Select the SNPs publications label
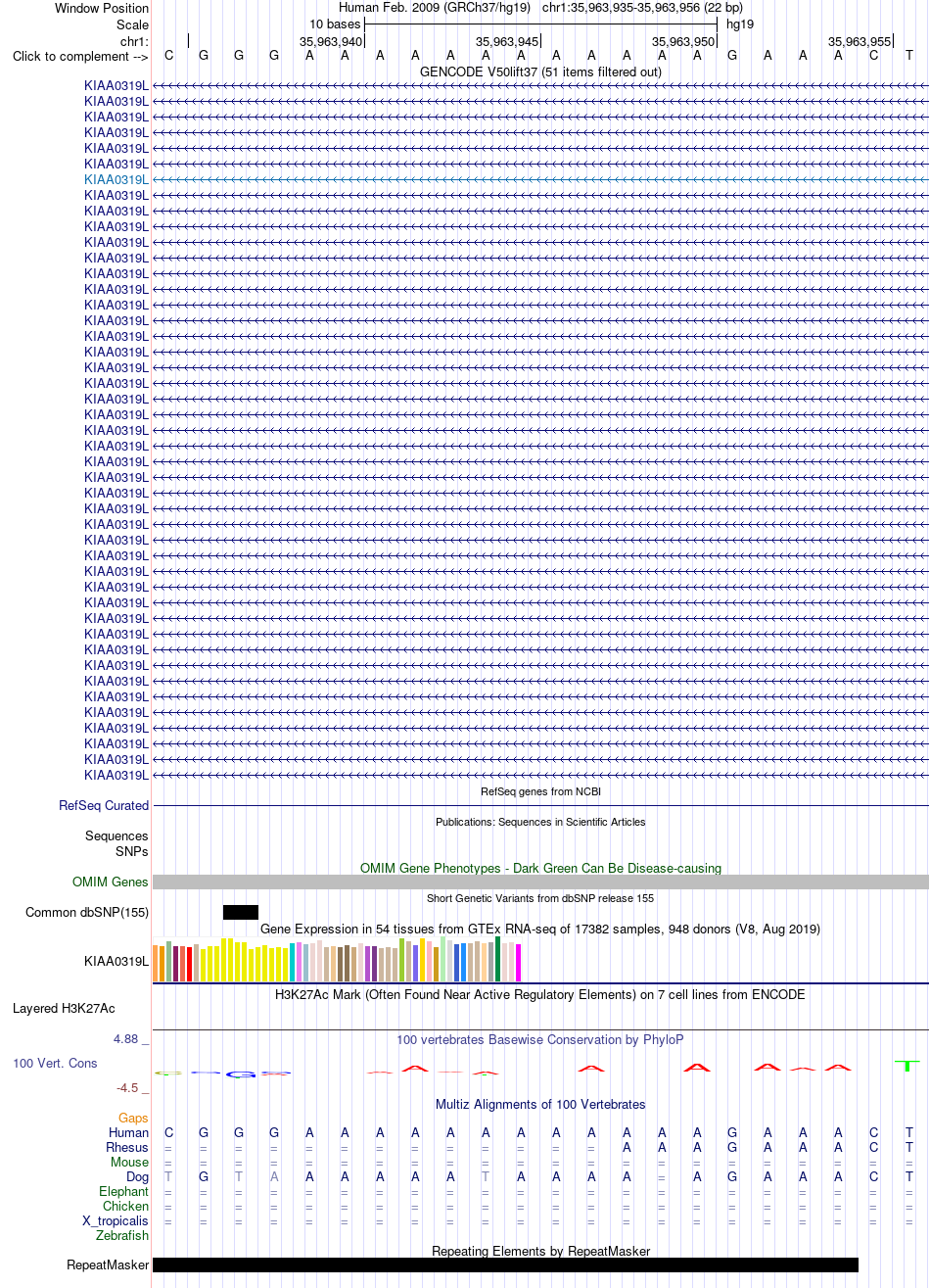 coord(132,851)
